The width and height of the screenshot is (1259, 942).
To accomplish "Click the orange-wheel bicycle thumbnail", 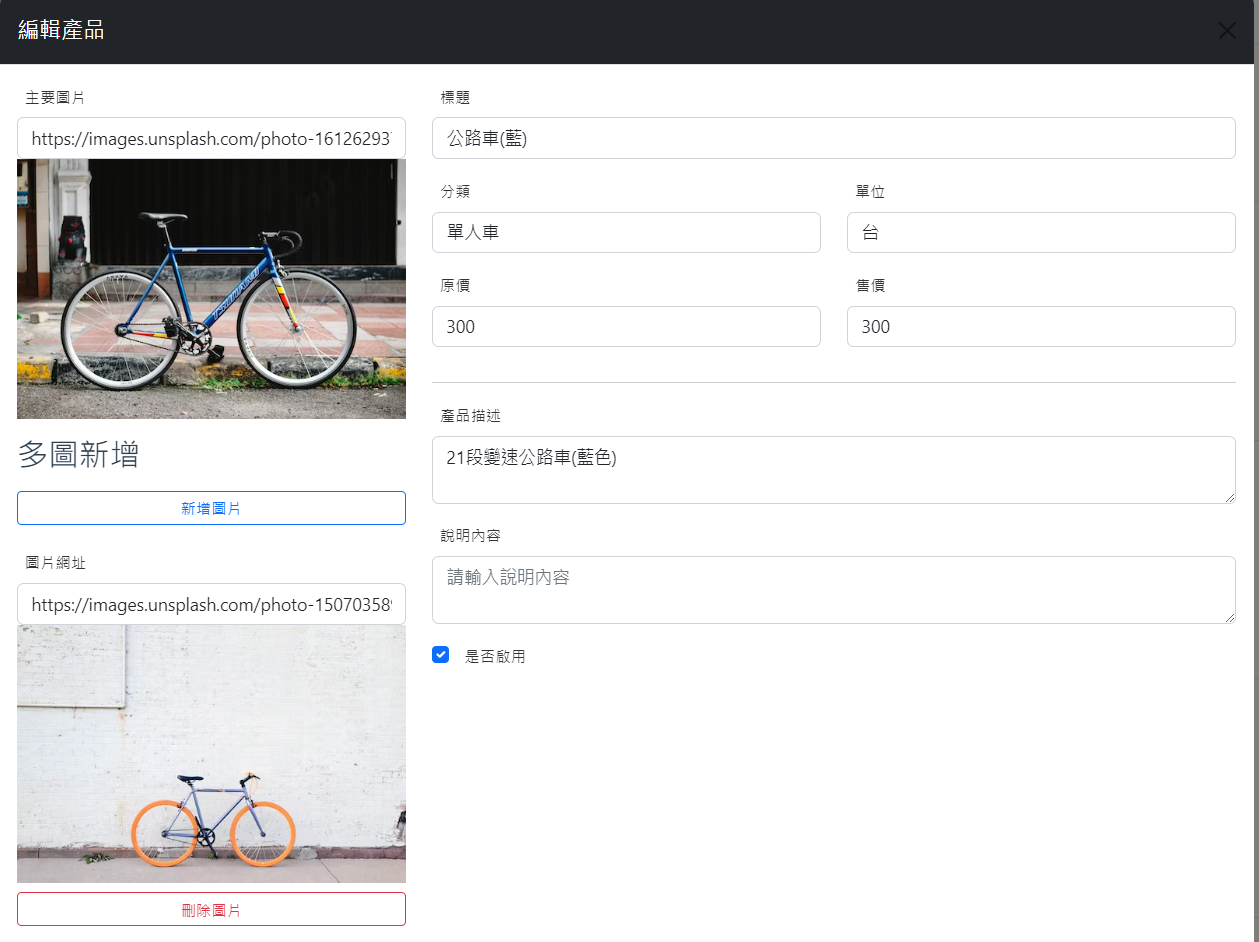I will 211,754.
